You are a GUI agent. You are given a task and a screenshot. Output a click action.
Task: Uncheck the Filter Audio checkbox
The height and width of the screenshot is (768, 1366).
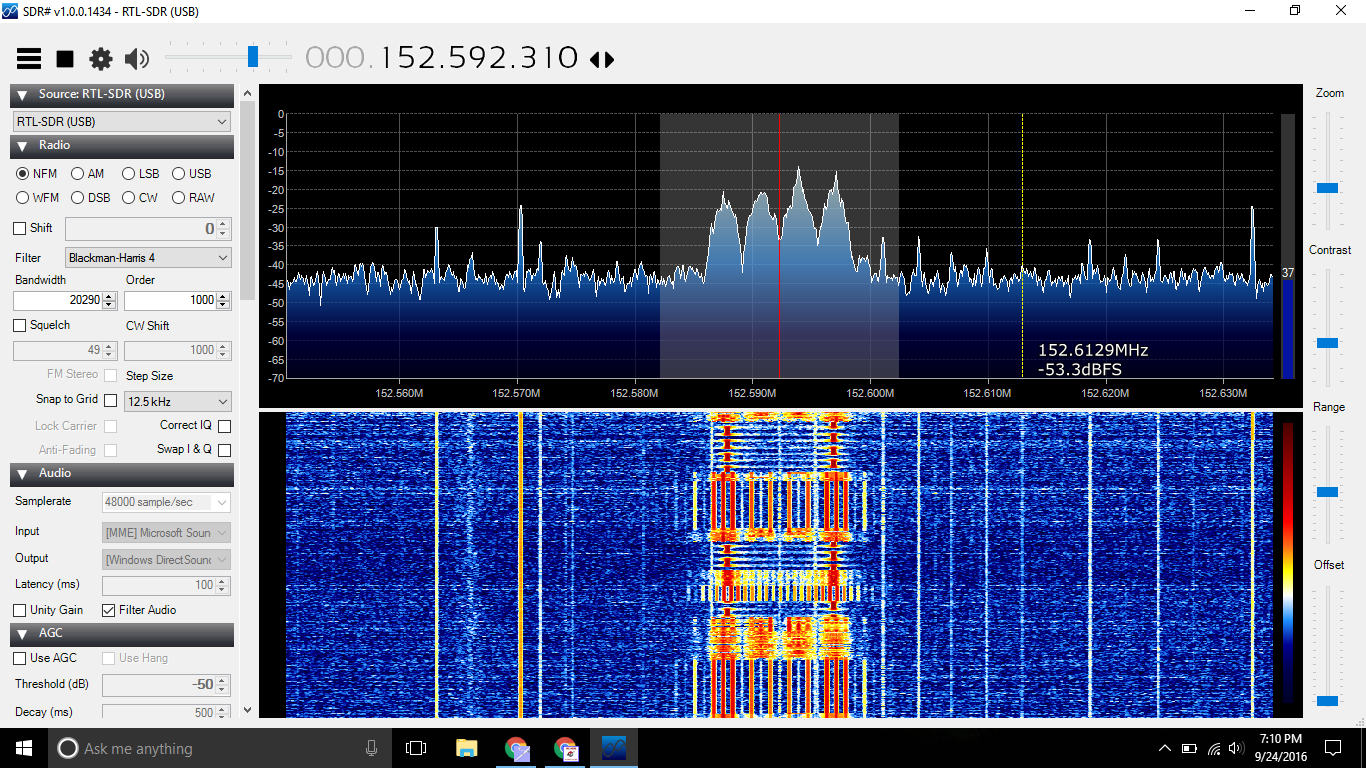pos(109,610)
